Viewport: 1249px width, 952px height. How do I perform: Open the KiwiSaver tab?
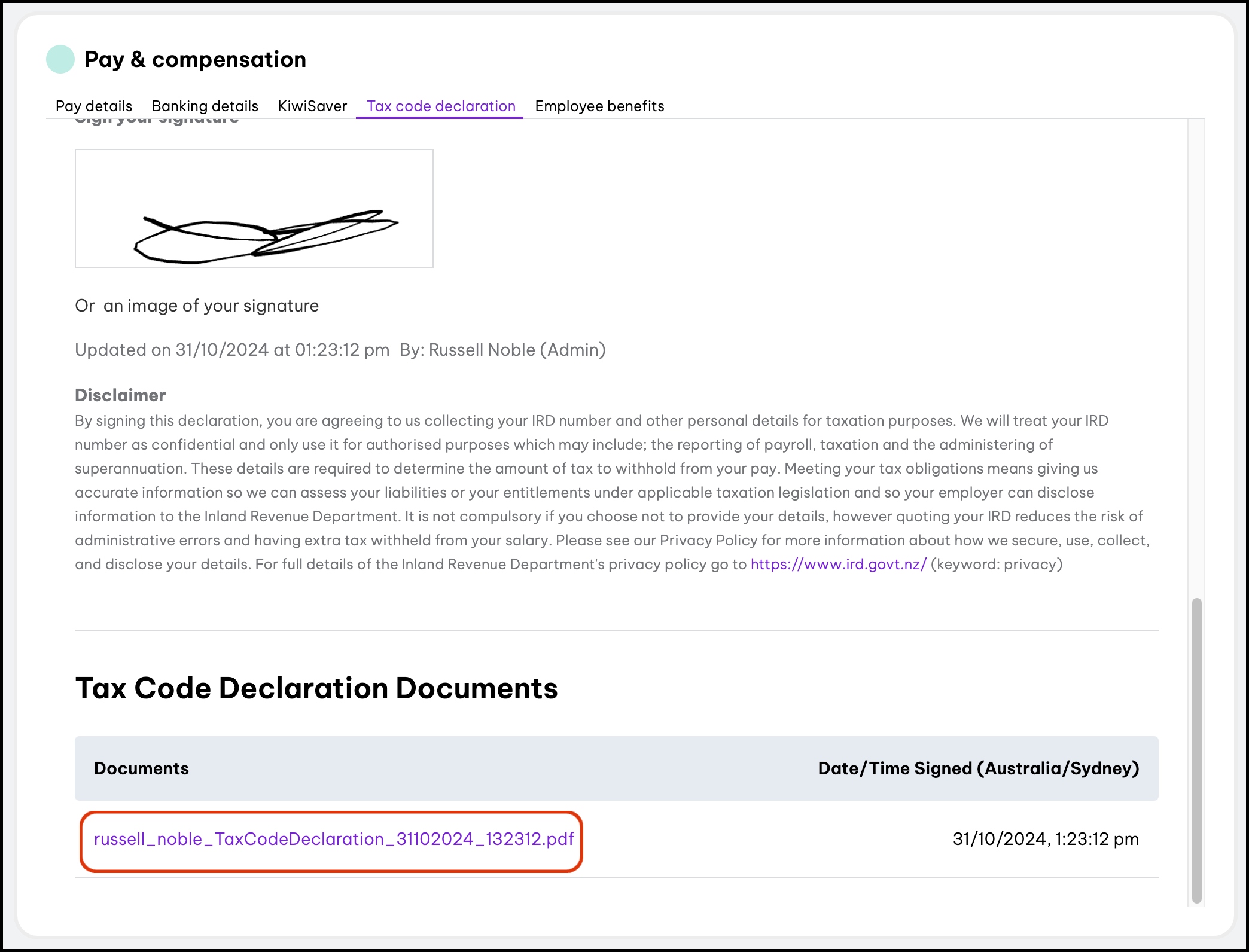coord(312,106)
